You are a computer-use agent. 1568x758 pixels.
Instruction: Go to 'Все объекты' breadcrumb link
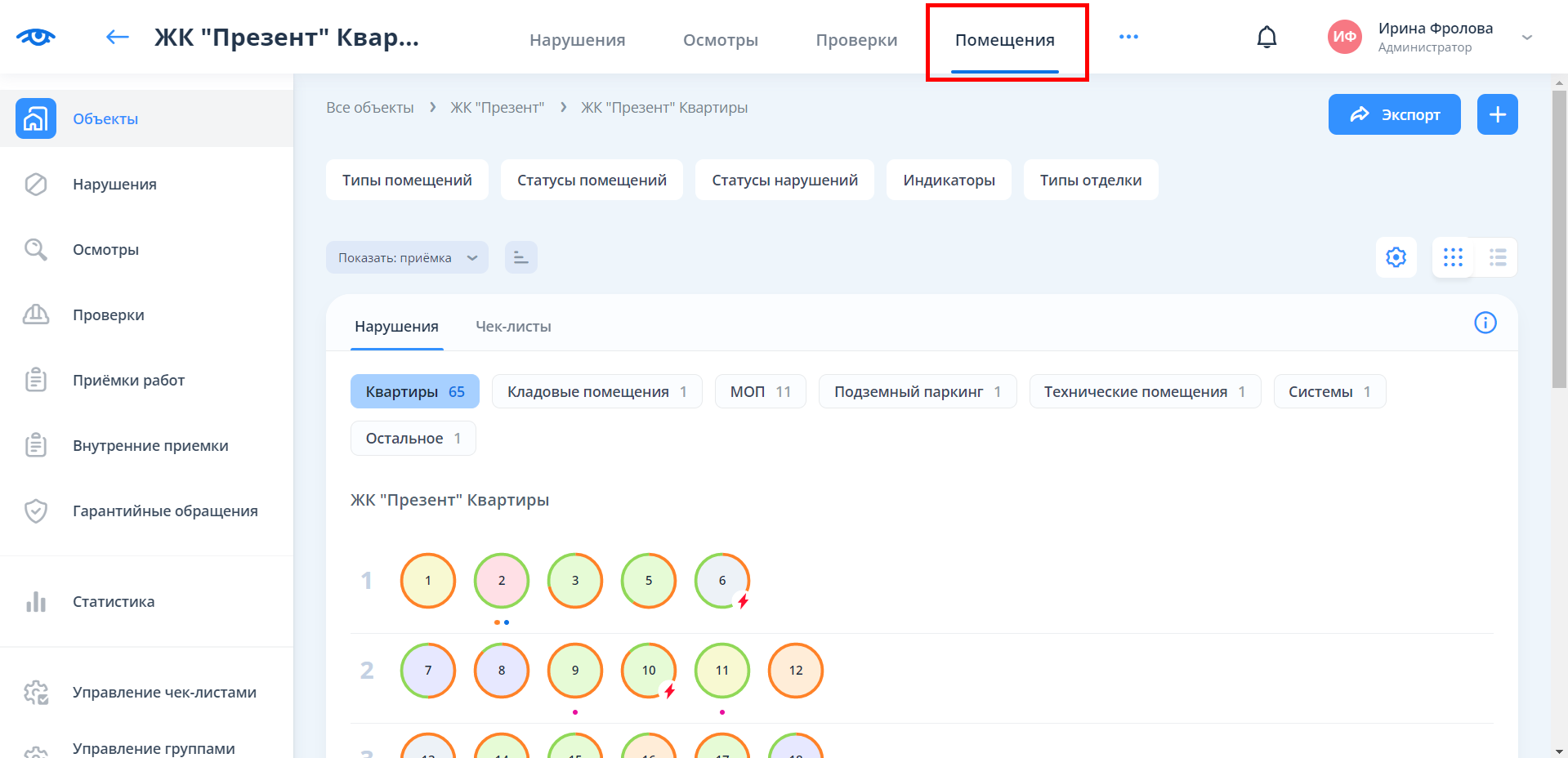pos(369,108)
